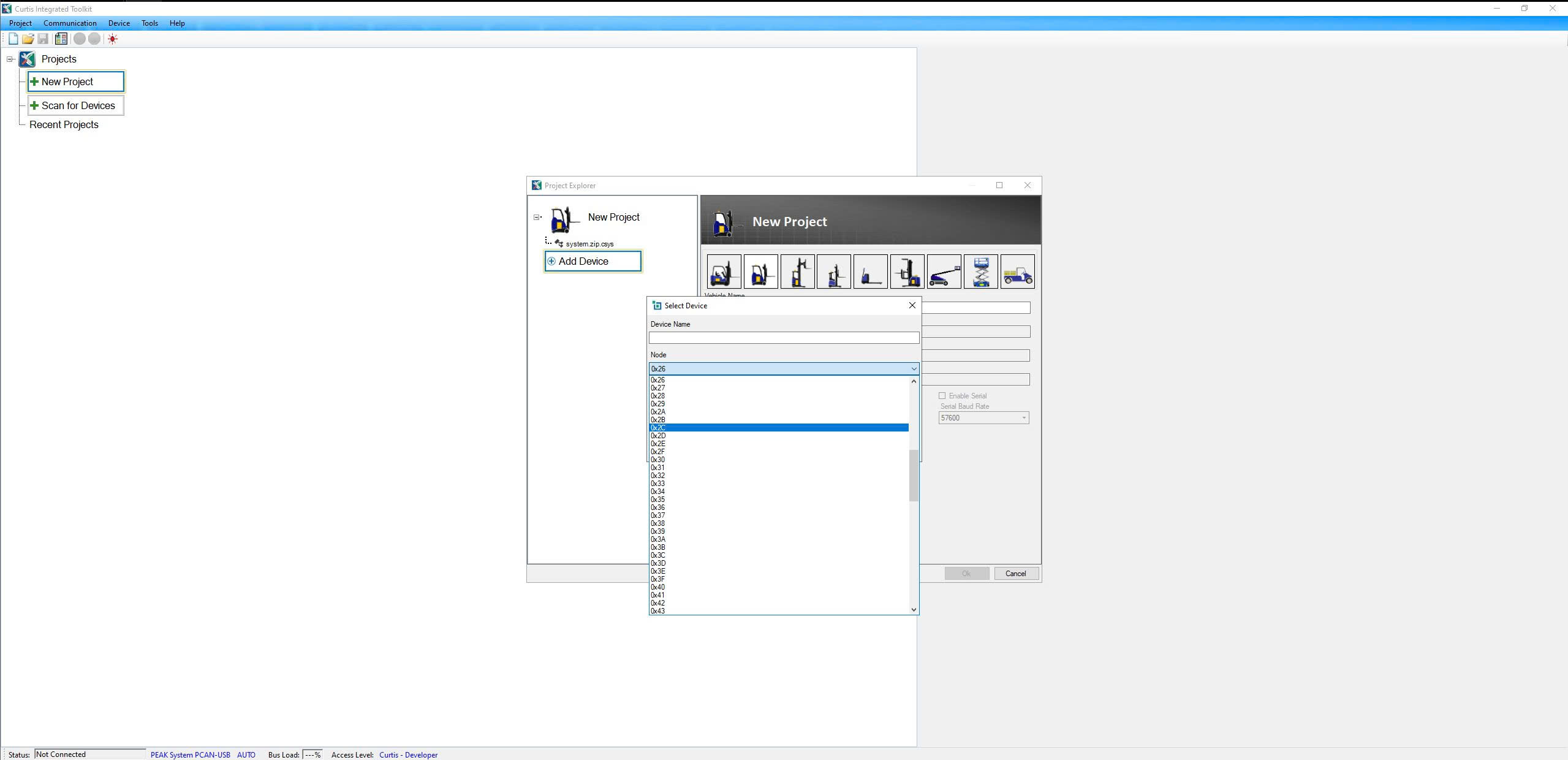Image resolution: width=1568 pixels, height=760 pixels.
Task: Choose highlighted node 0x2C from the list
Action: pyautogui.click(x=779, y=428)
